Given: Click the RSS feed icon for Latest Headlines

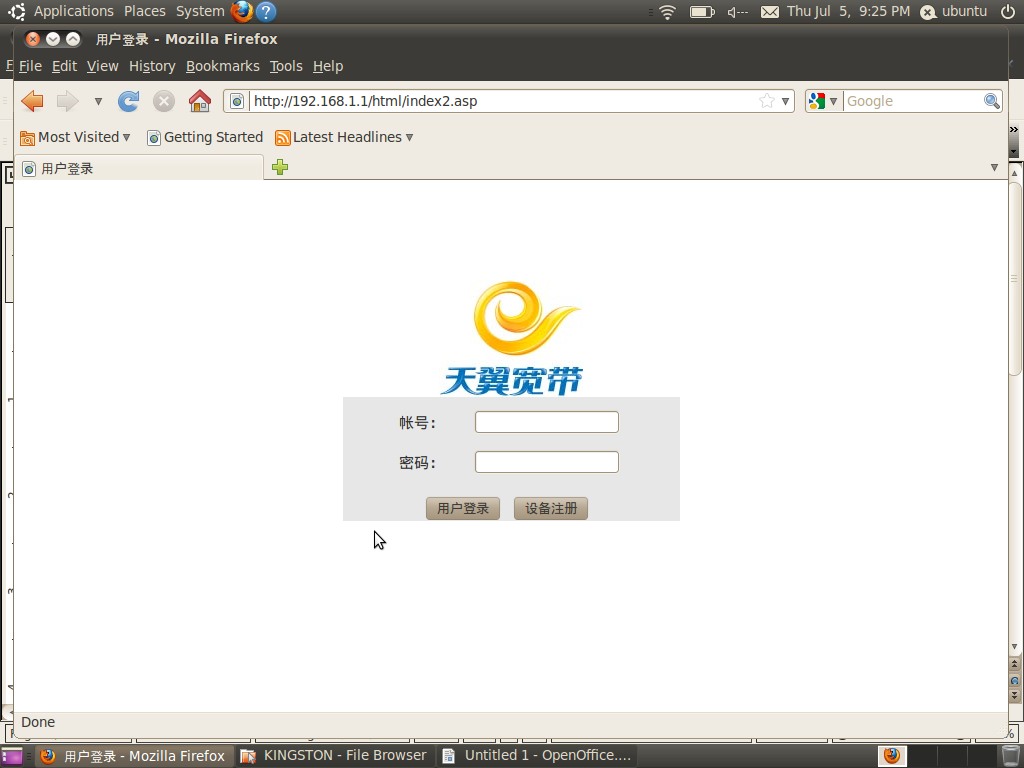Looking at the screenshot, I should pyautogui.click(x=283, y=138).
